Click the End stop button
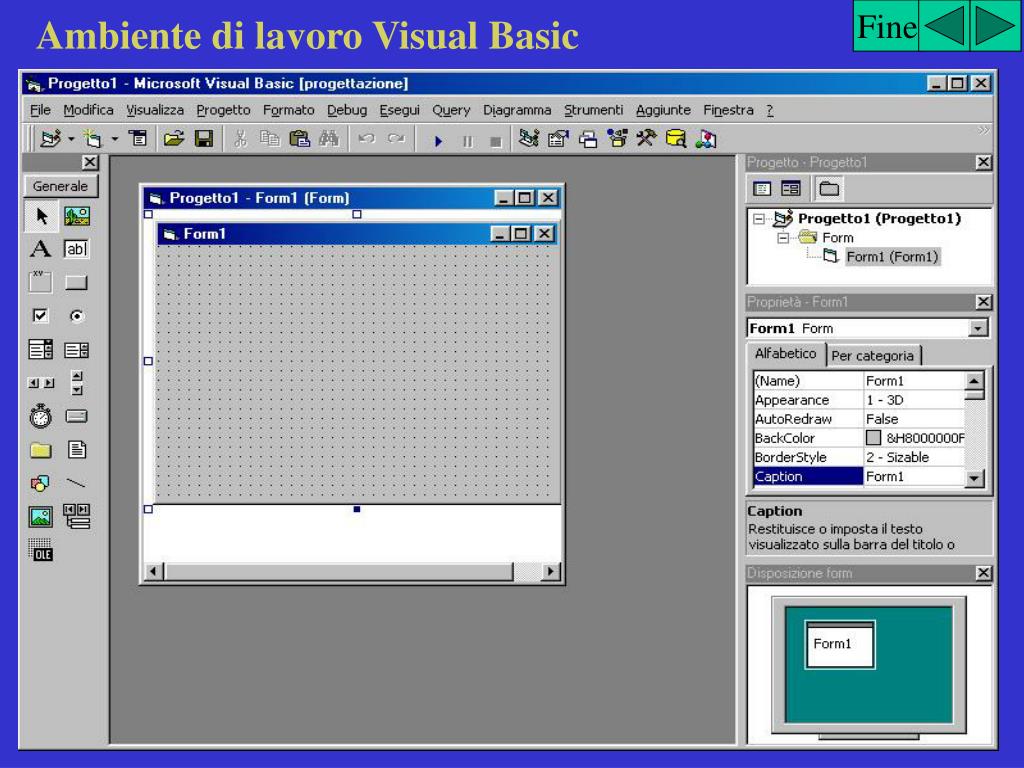Screen dimensions: 1024x768 click(496, 142)
